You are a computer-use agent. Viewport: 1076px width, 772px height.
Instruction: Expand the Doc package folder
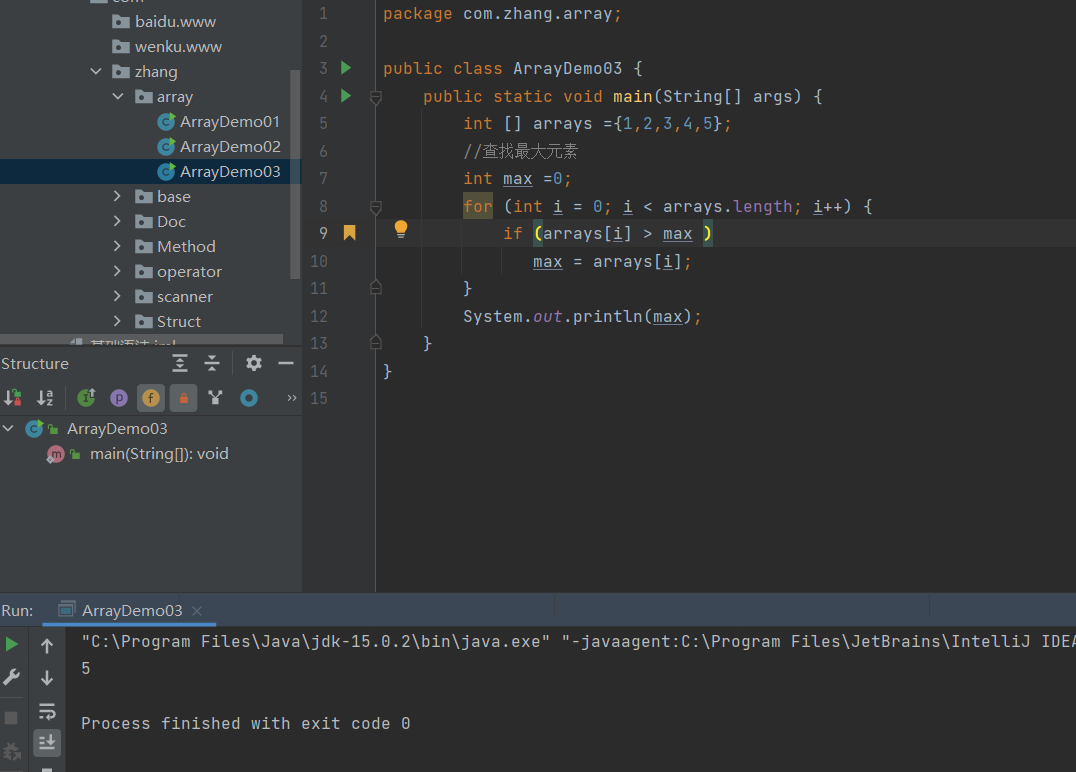click(117, 221)
